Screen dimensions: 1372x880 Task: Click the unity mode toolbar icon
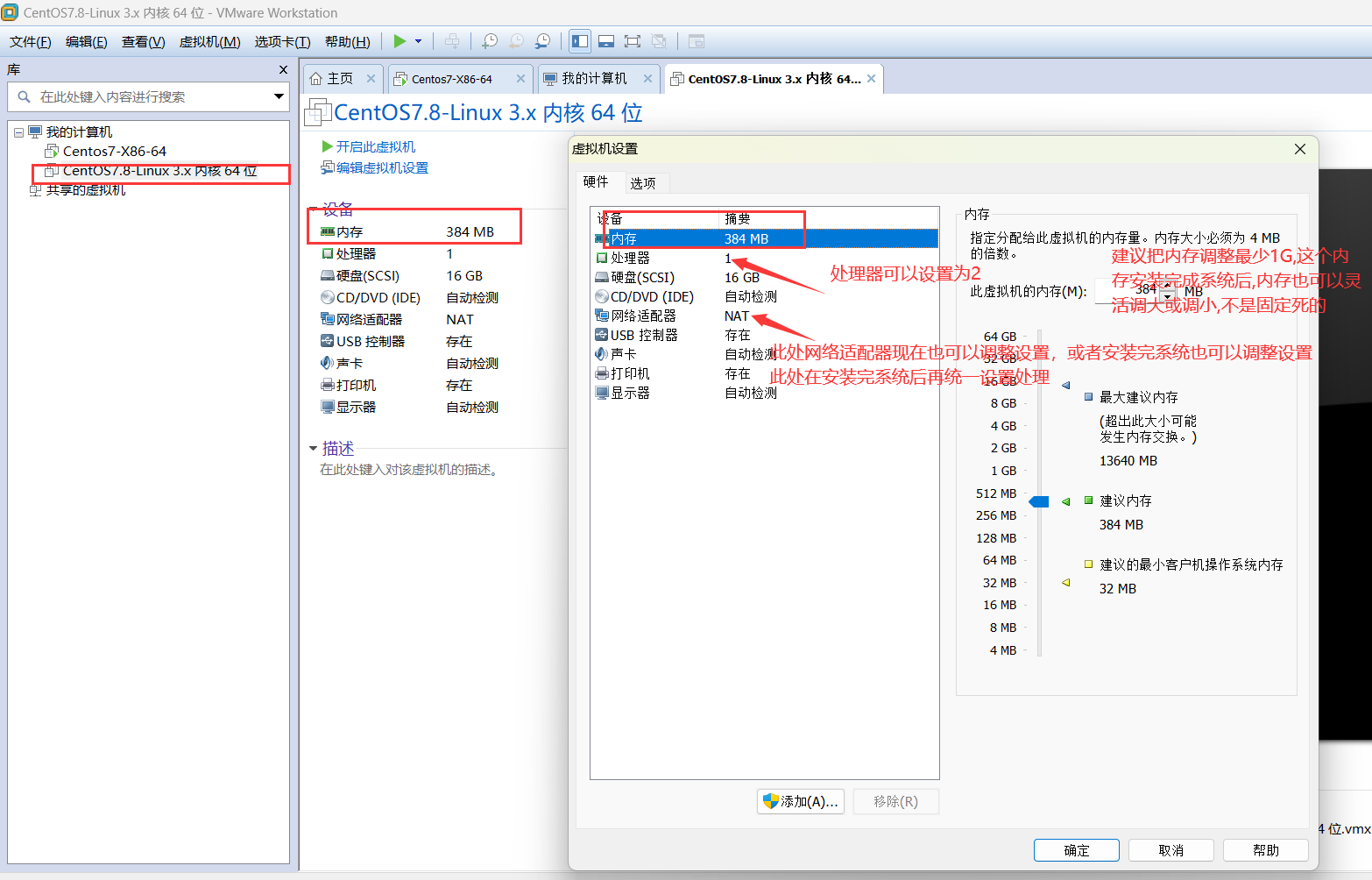pyautogui.click(x=659, y=41)
